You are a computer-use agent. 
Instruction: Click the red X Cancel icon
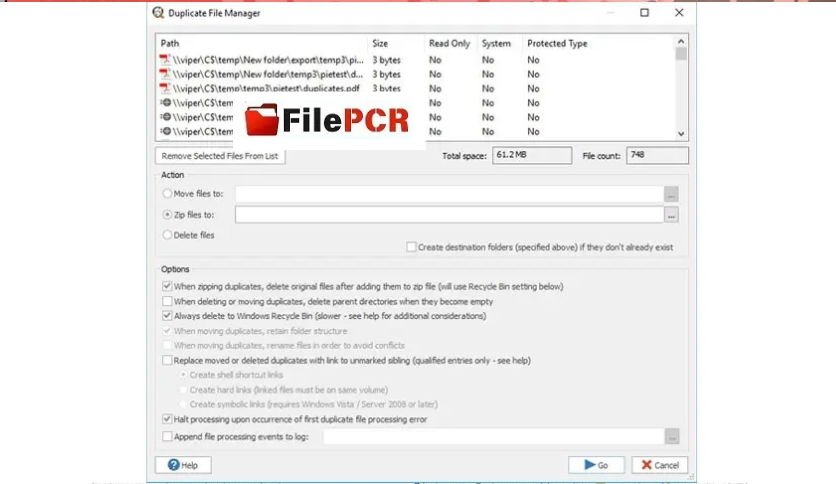click(647, 465)
